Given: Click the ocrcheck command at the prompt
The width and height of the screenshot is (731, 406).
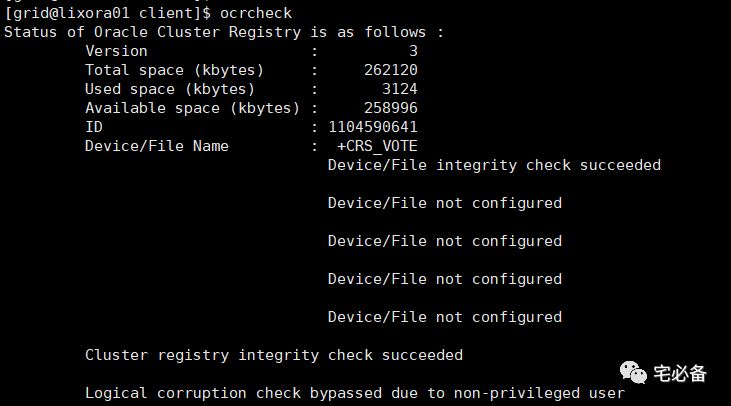Looking at the screenshot, I should [256, 13].
